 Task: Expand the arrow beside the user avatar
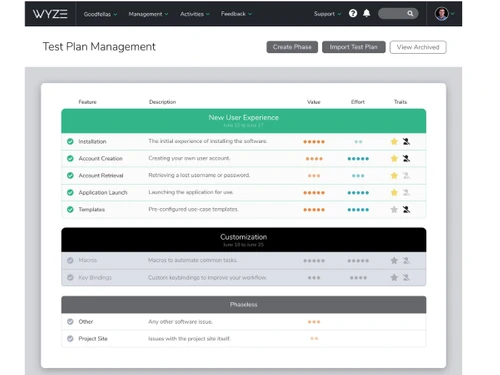pos(453,14)
